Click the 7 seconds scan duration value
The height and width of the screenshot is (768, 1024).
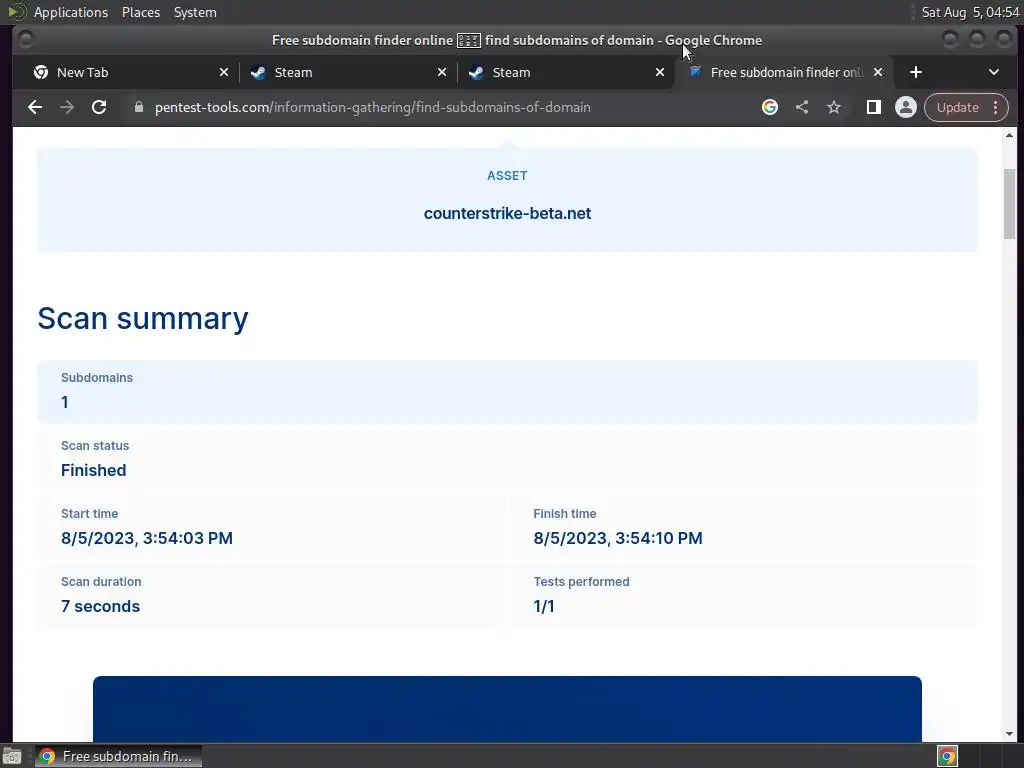click(101, 606)
